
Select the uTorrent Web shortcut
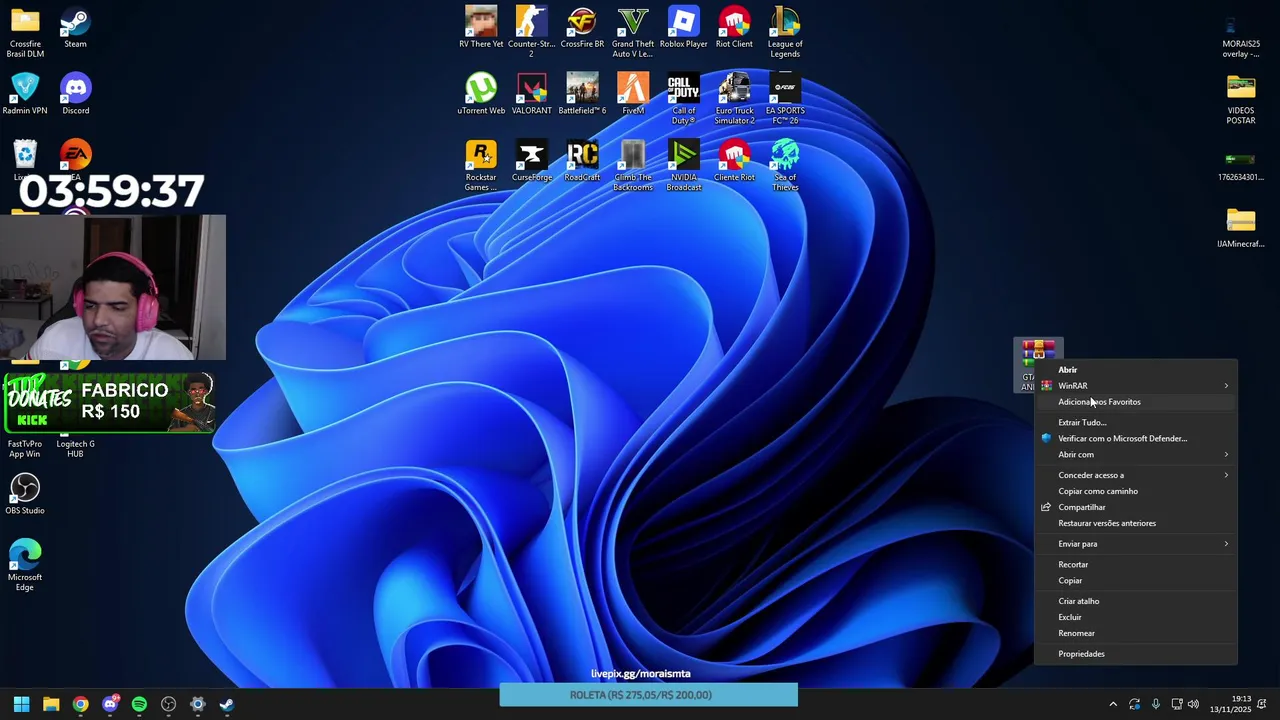tap(481, 95)
